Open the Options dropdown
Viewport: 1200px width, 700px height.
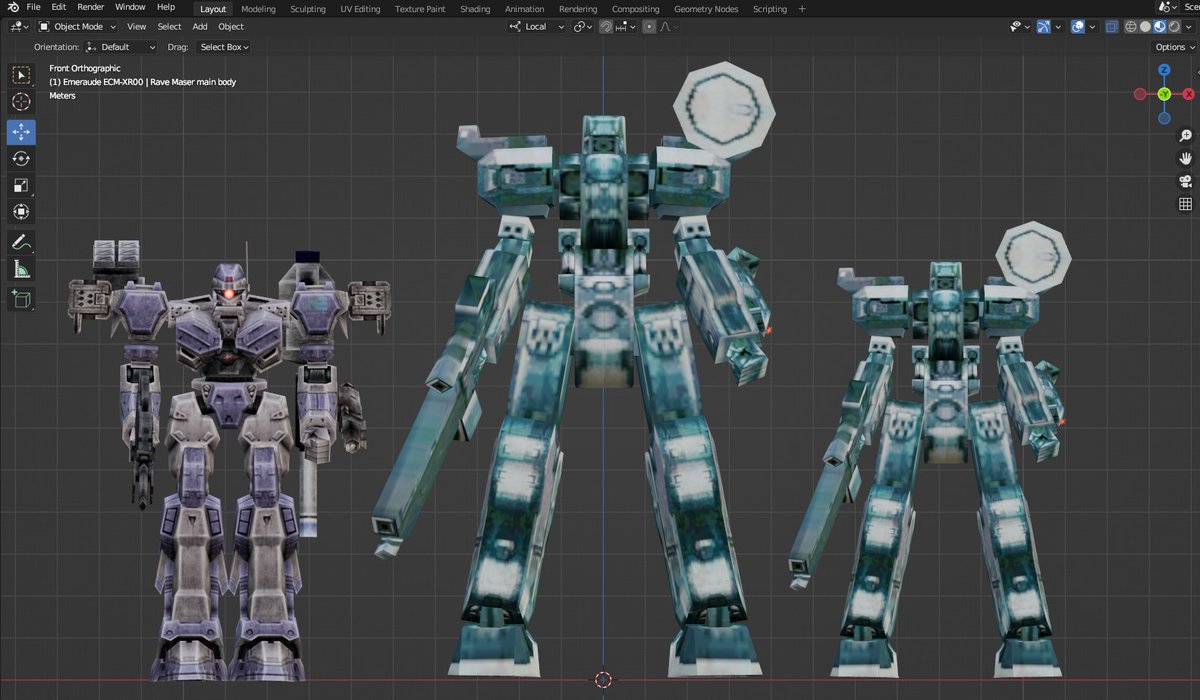point(1174,47)
